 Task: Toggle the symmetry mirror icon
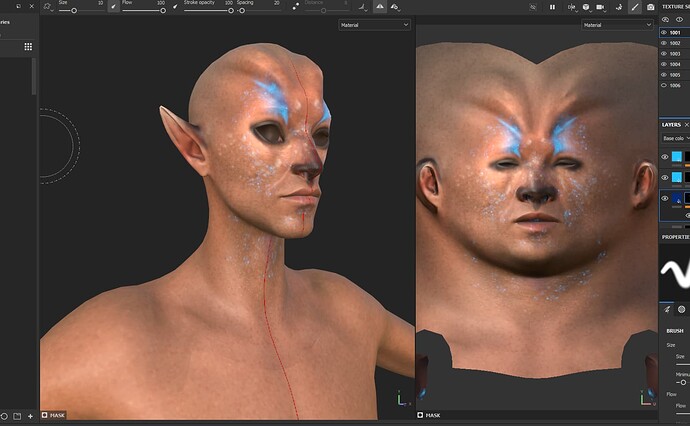click(379, 7)
